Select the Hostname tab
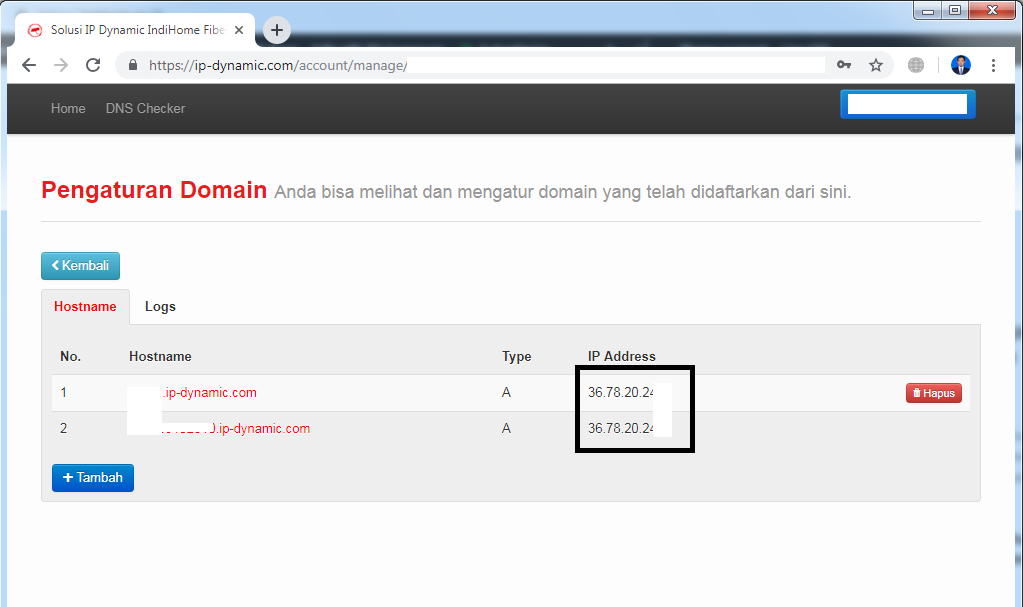Viewport: 1023px width, 607px height. click(x=85, y=307)
